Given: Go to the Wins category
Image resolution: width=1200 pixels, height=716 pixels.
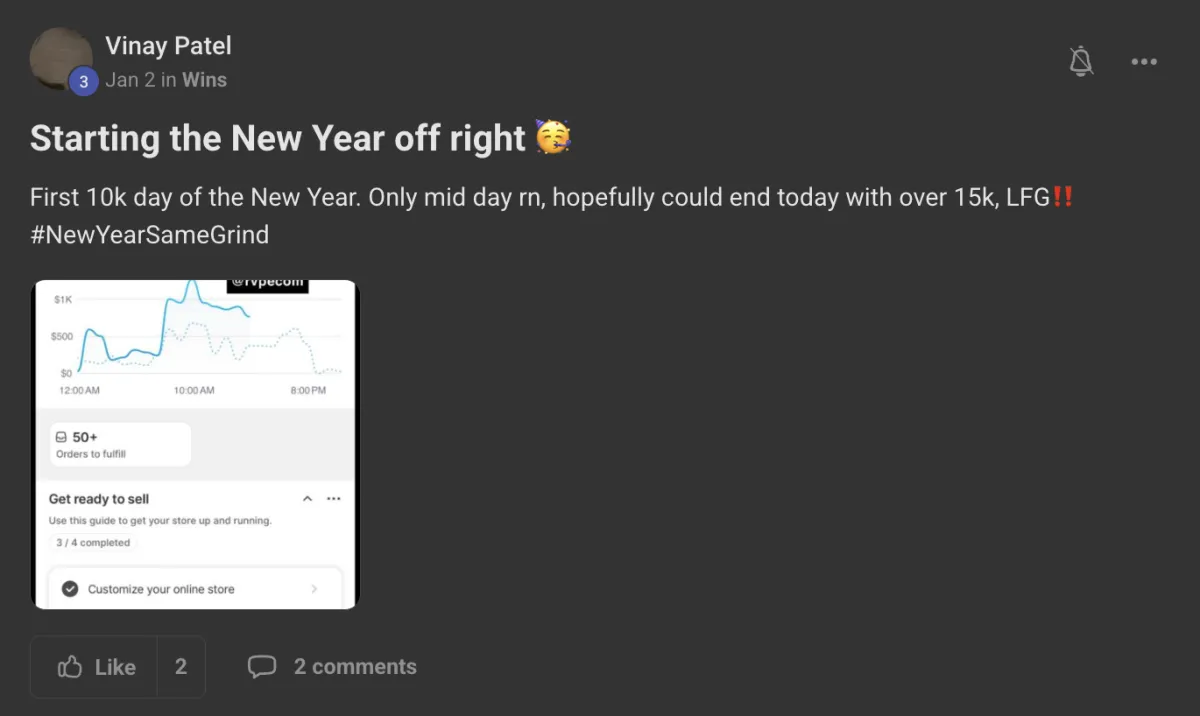Looking at the screenshot, I should pos(204,80).
